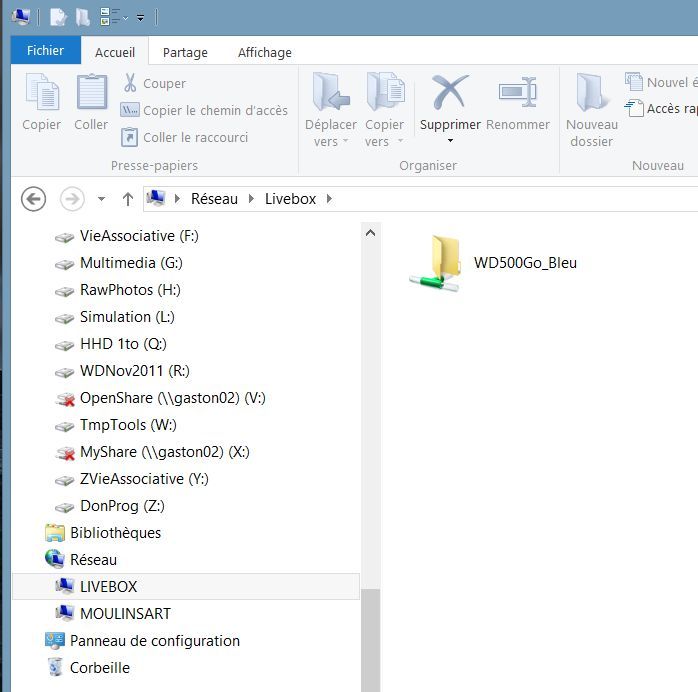Open the Fichier menu

click(45, 51)
